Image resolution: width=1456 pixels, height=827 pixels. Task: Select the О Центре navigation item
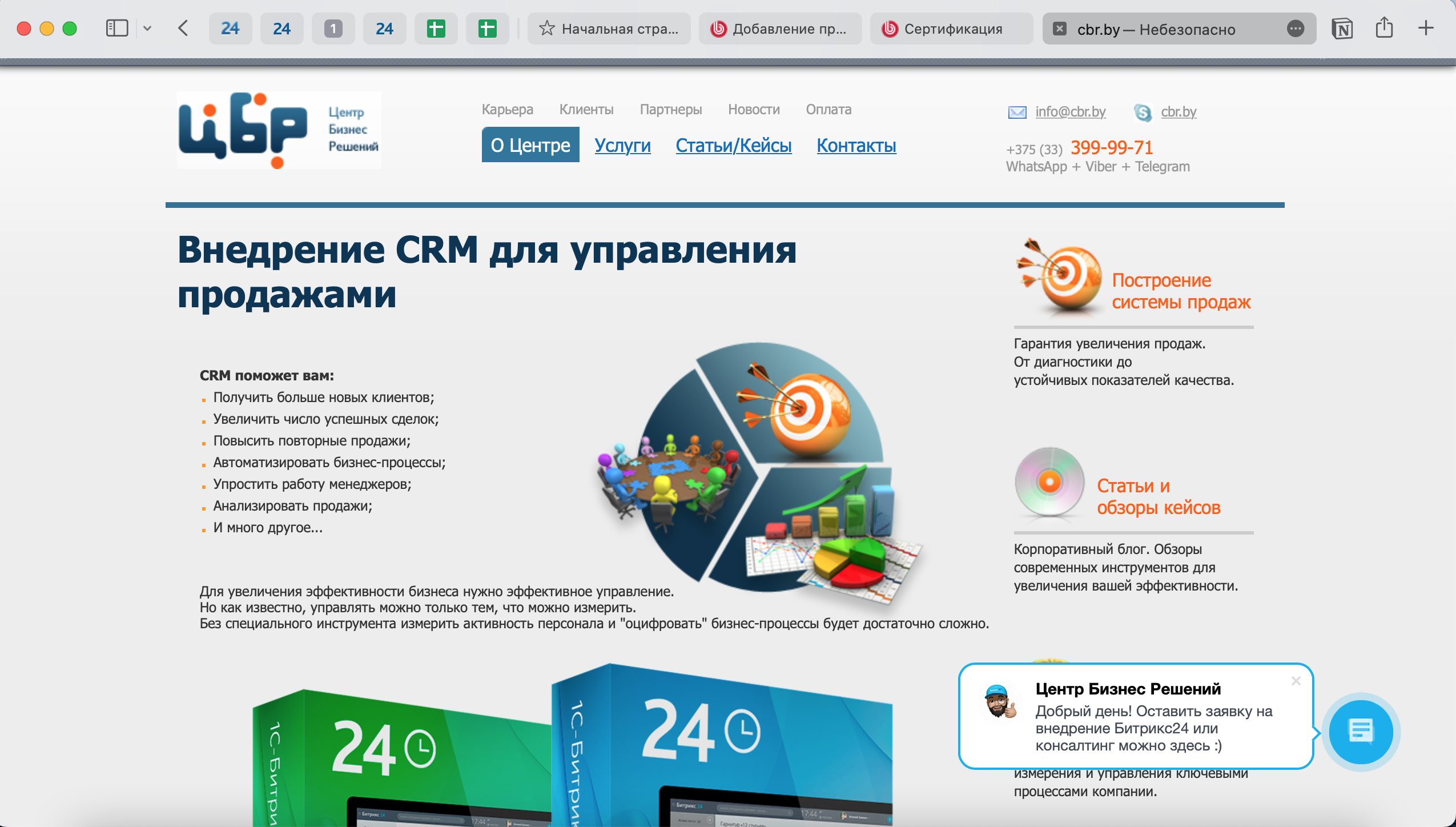[530, 145]
